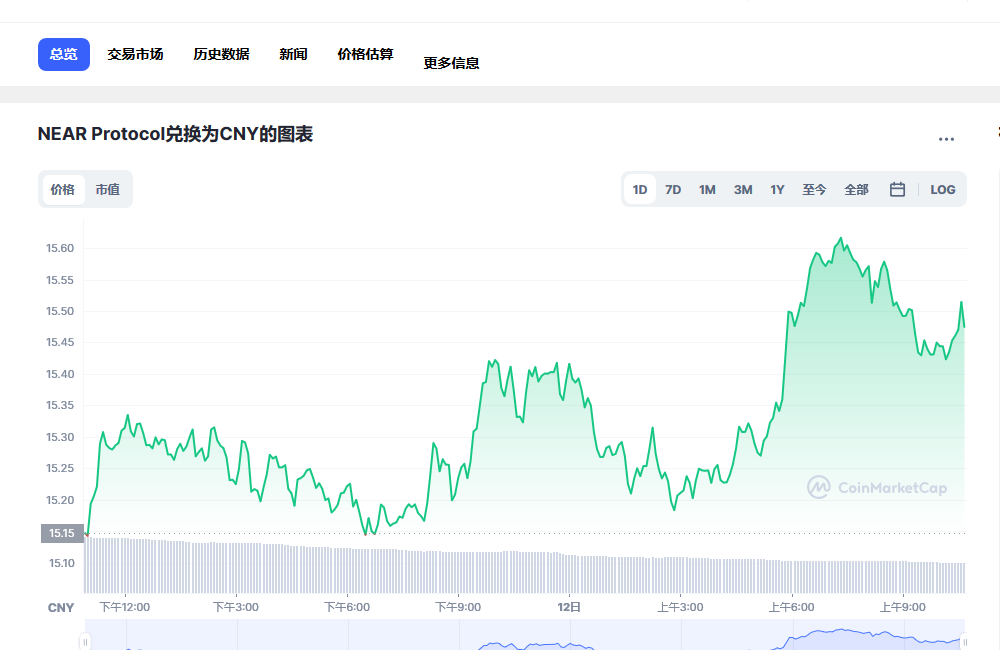Click the 上午3:00 time axis label
The image size is (1000, 650).
click(x=680, y=607)
